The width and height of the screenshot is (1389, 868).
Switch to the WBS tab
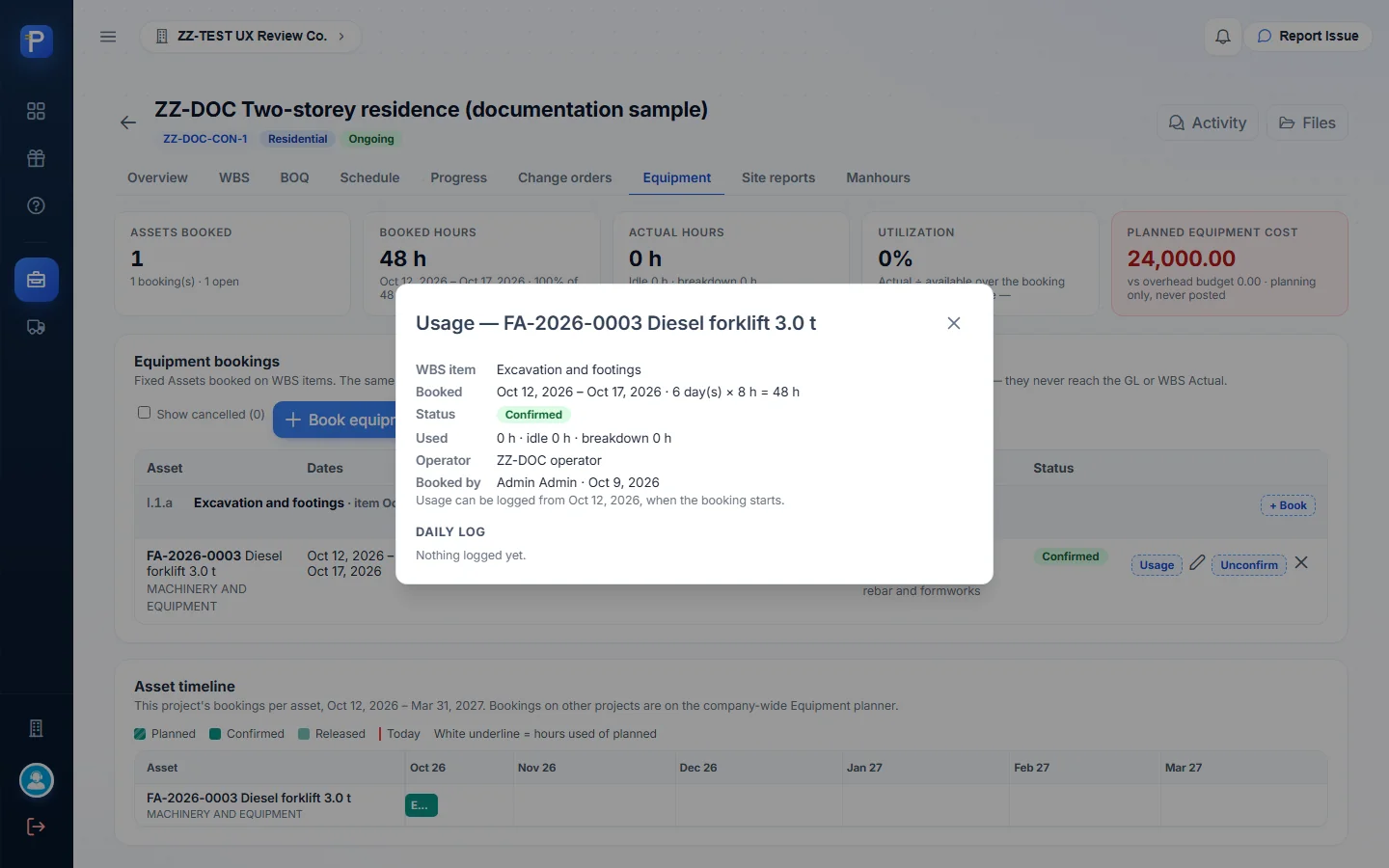[234, 177]
